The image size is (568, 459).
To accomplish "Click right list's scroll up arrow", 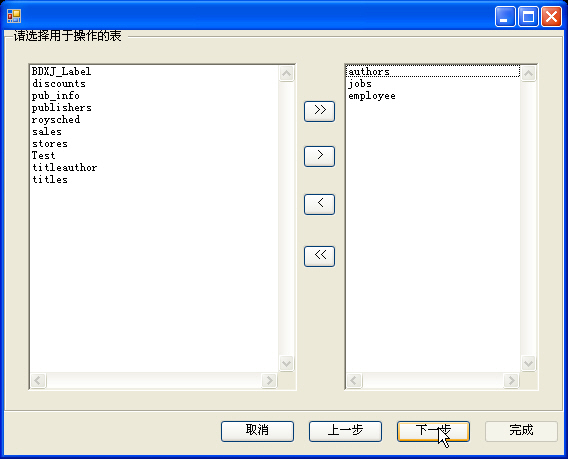I will 529,74.
